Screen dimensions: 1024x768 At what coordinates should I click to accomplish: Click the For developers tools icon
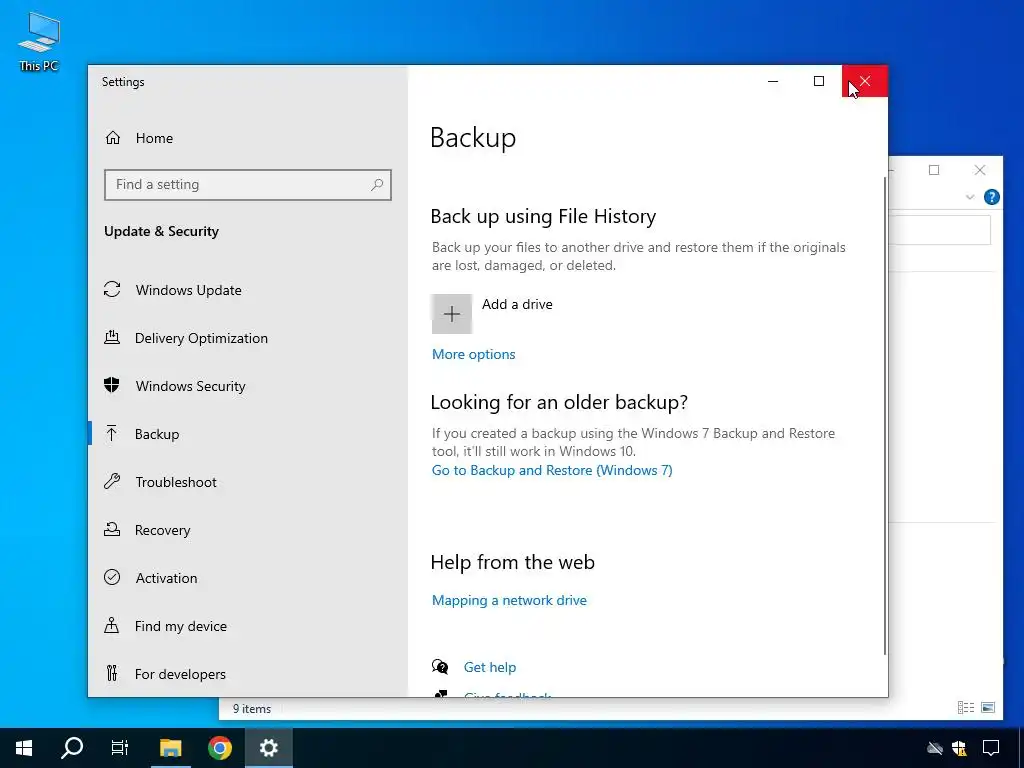[x=112, y=673]
